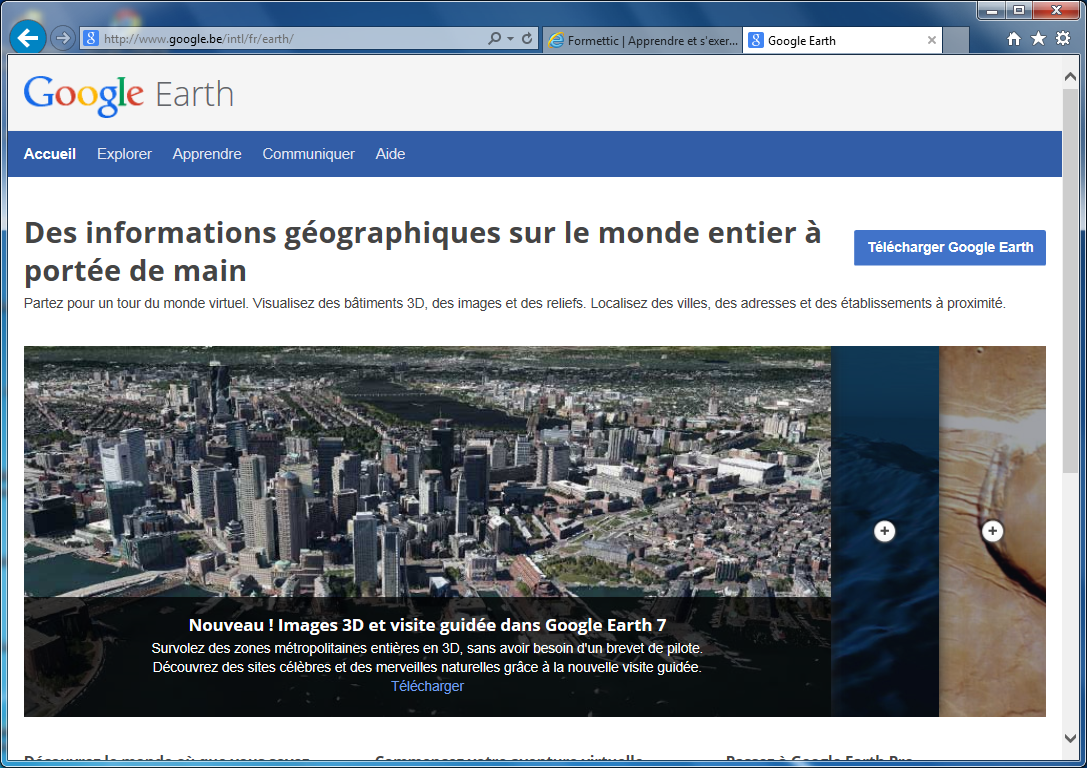Select the Google Earth browser tab
Image resolution: width=1087 pixels, height=768 pixels.
(x=843, y=40)
